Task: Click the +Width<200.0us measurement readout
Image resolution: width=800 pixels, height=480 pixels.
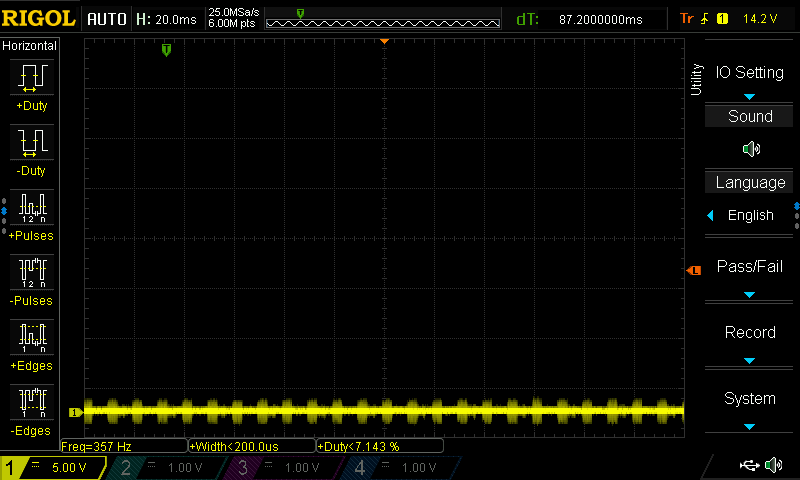Action: tap(252, 446)
